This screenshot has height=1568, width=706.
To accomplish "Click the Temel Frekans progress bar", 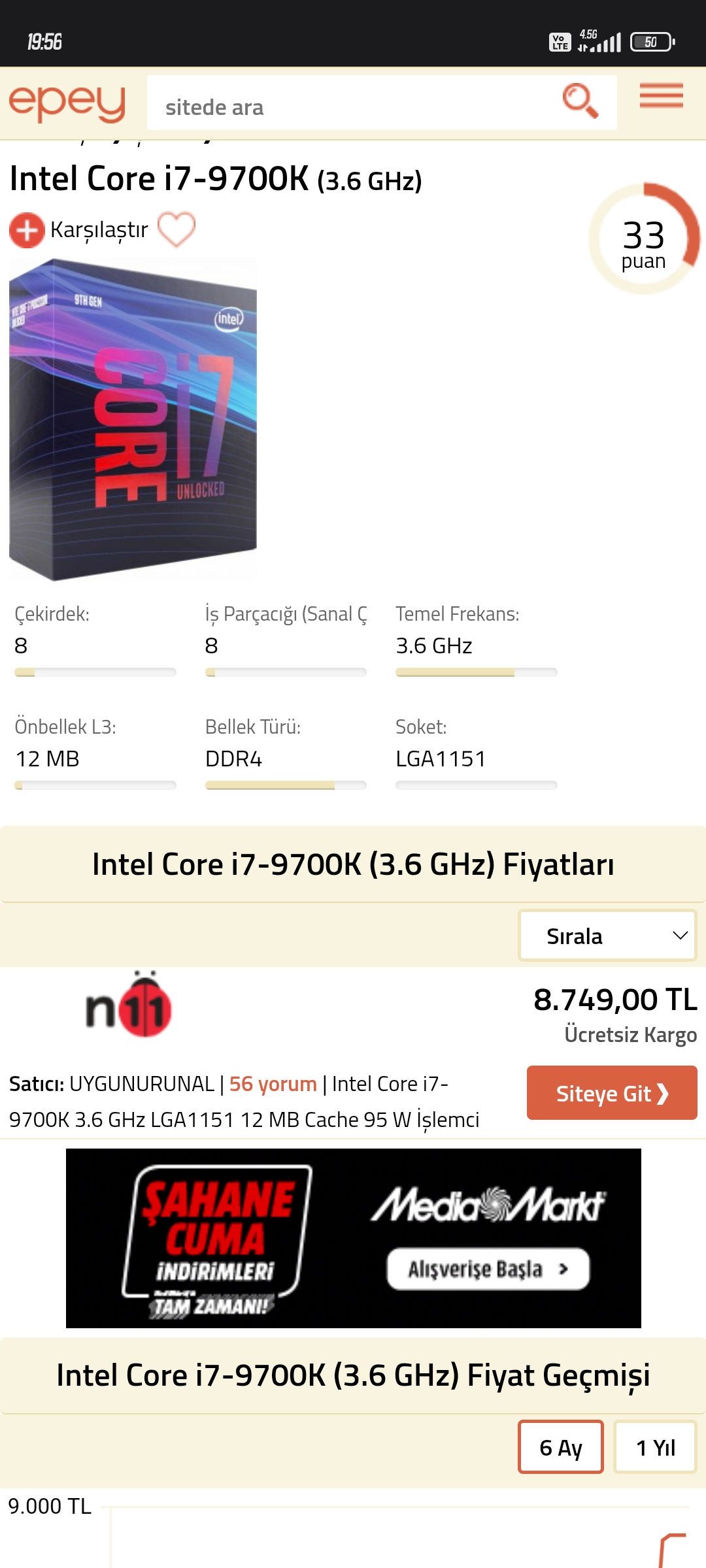I will [476, 672].
